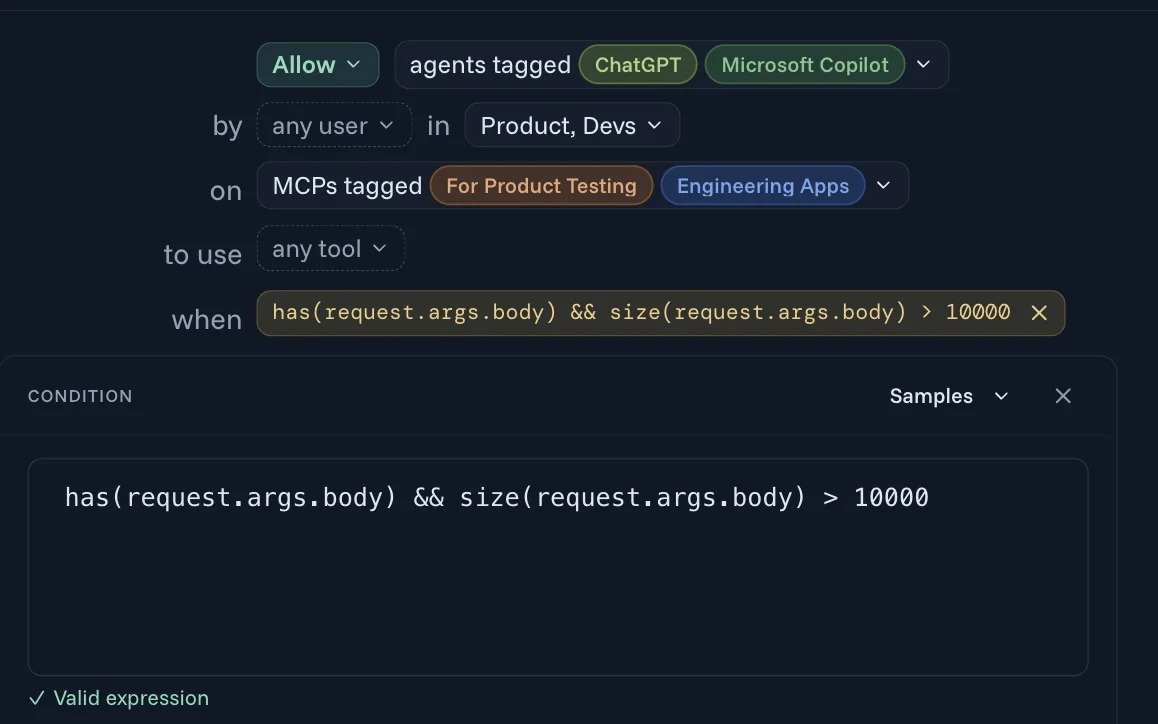Viewport: 1158px width, 724px height.
Task: Remove the when condition with X icon
Action: pyautogui.click(x=1039, y=313)
